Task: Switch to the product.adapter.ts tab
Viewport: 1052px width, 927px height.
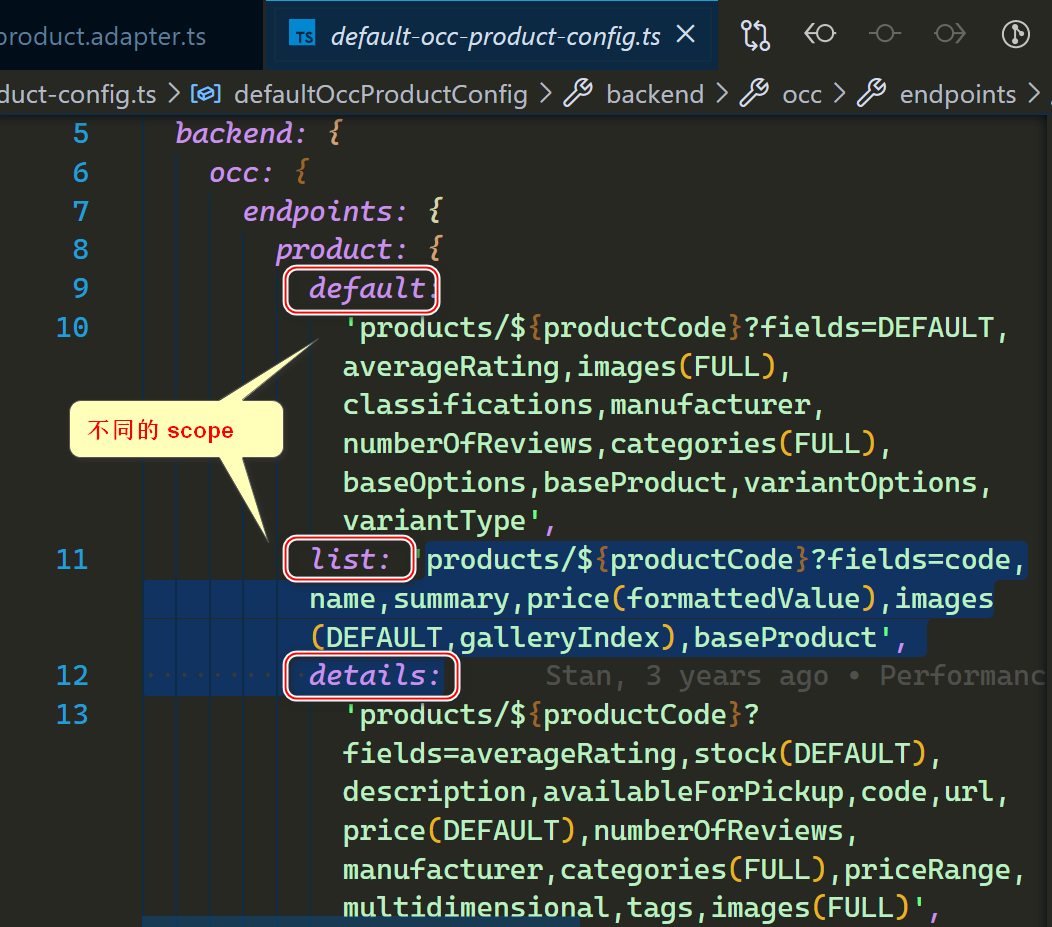Action: click(103, 36)
